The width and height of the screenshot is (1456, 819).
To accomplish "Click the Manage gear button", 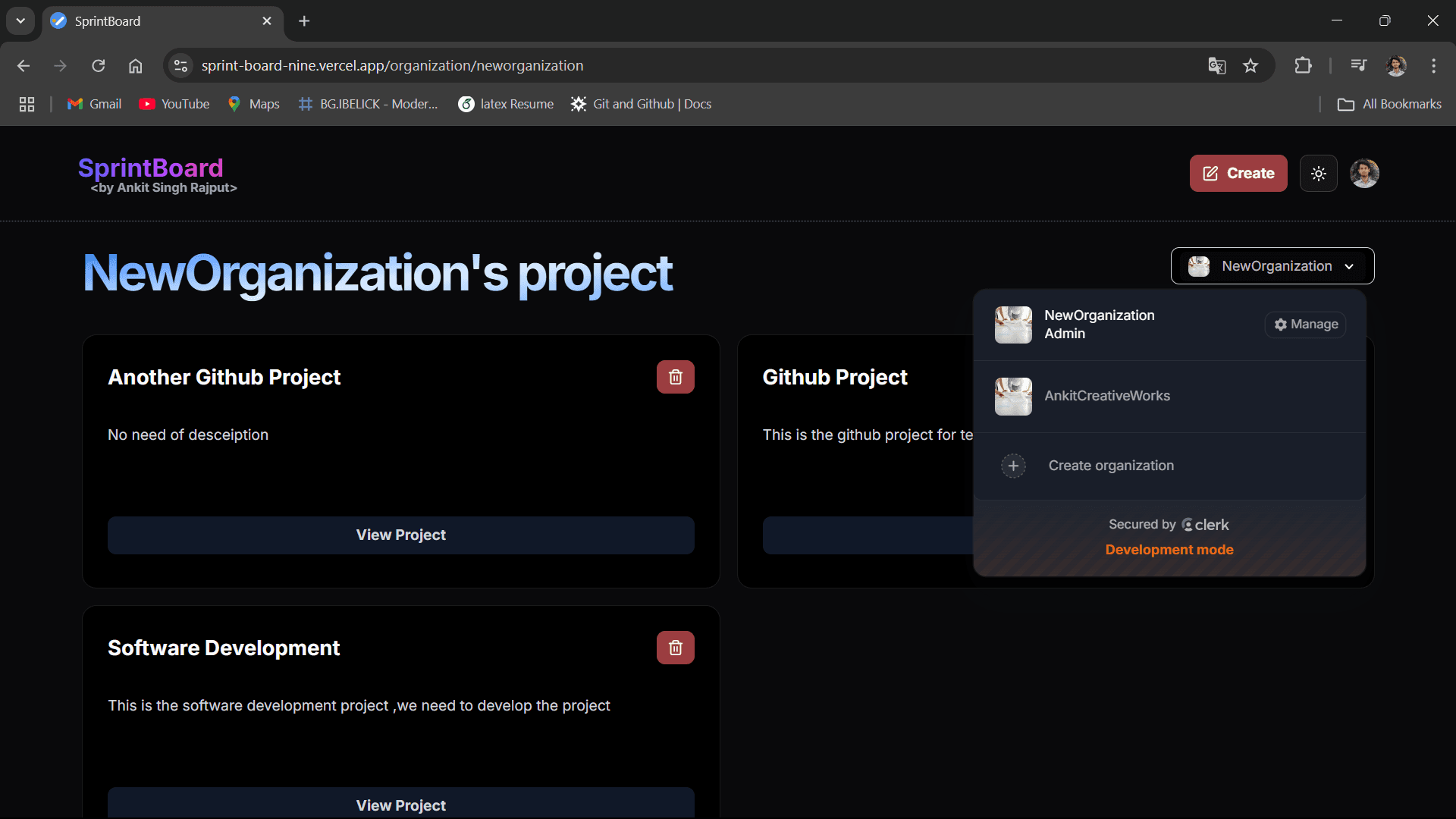I will pos(1305,325).
